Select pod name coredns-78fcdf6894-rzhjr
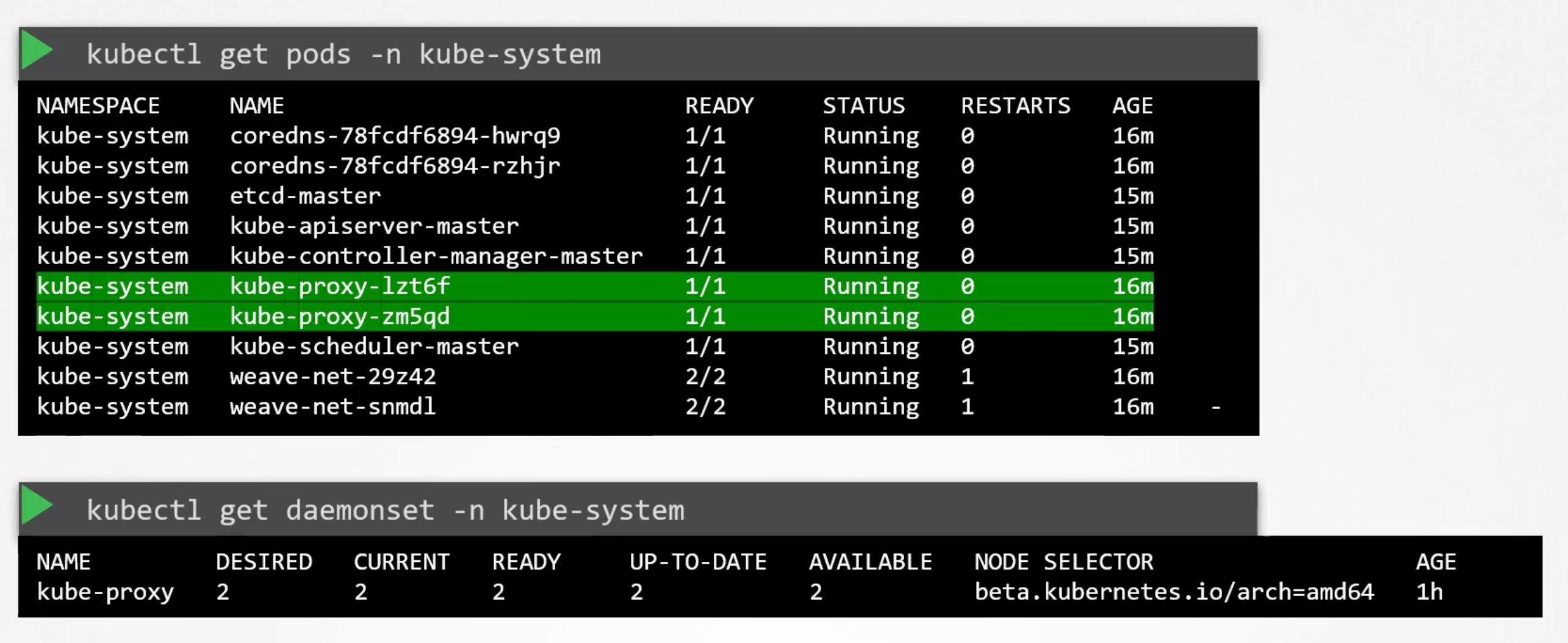1568x643 pixels. (x=395, y=166)
